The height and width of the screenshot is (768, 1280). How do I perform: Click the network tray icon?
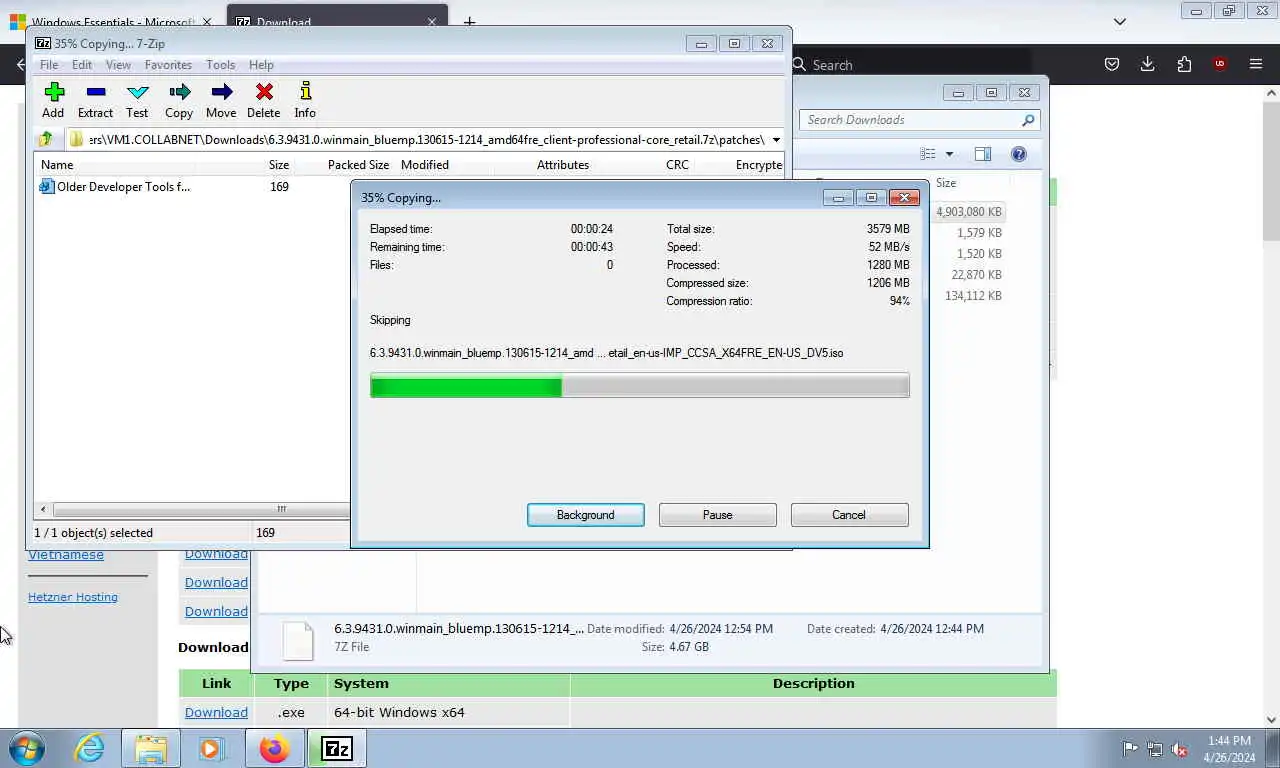1155,749
